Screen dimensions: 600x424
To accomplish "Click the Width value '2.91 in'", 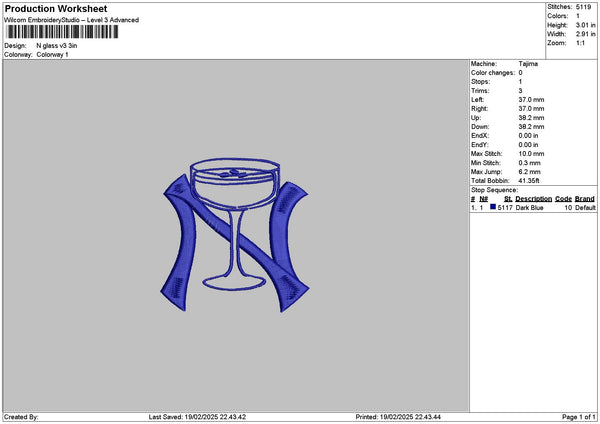I will 585,34.
